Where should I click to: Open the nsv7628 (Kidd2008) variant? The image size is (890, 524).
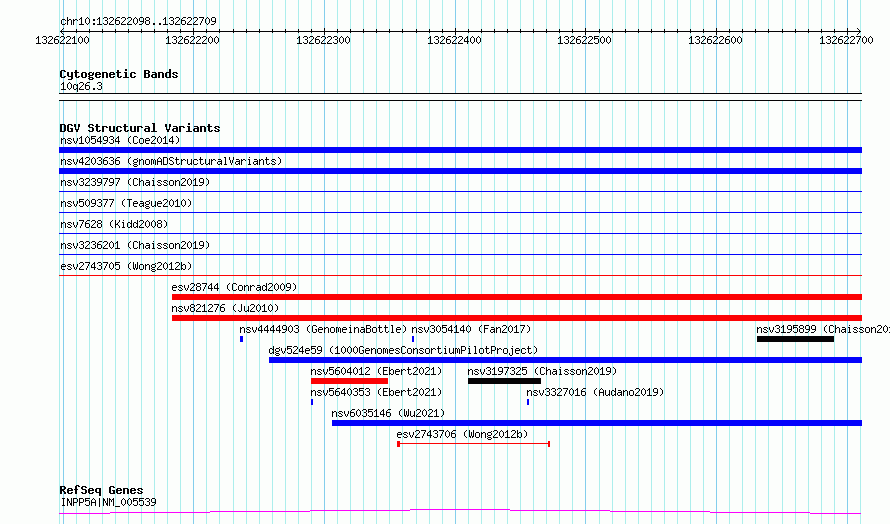(114, 224)
